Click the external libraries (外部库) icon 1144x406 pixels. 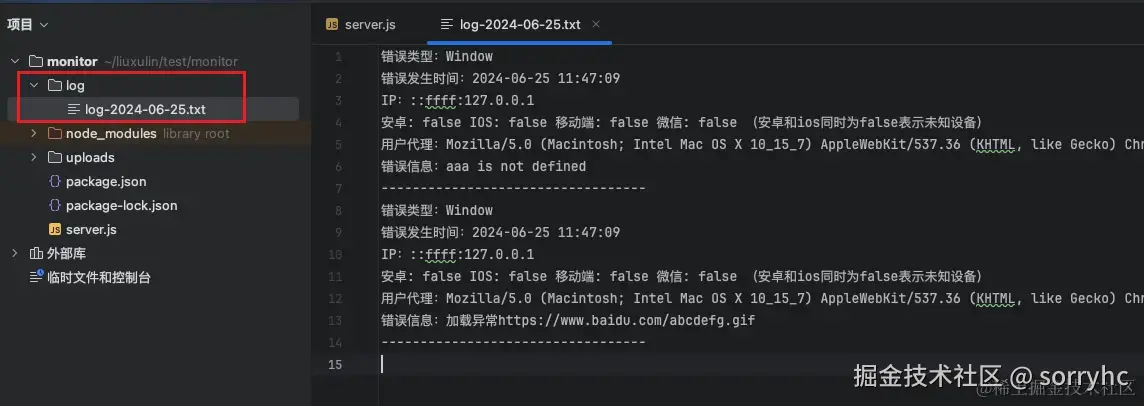click(37, 254)
